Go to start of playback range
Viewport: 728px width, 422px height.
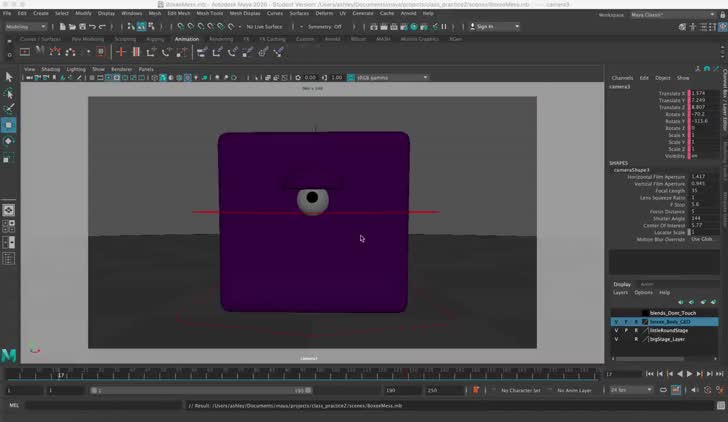click(x=650, y=374)
